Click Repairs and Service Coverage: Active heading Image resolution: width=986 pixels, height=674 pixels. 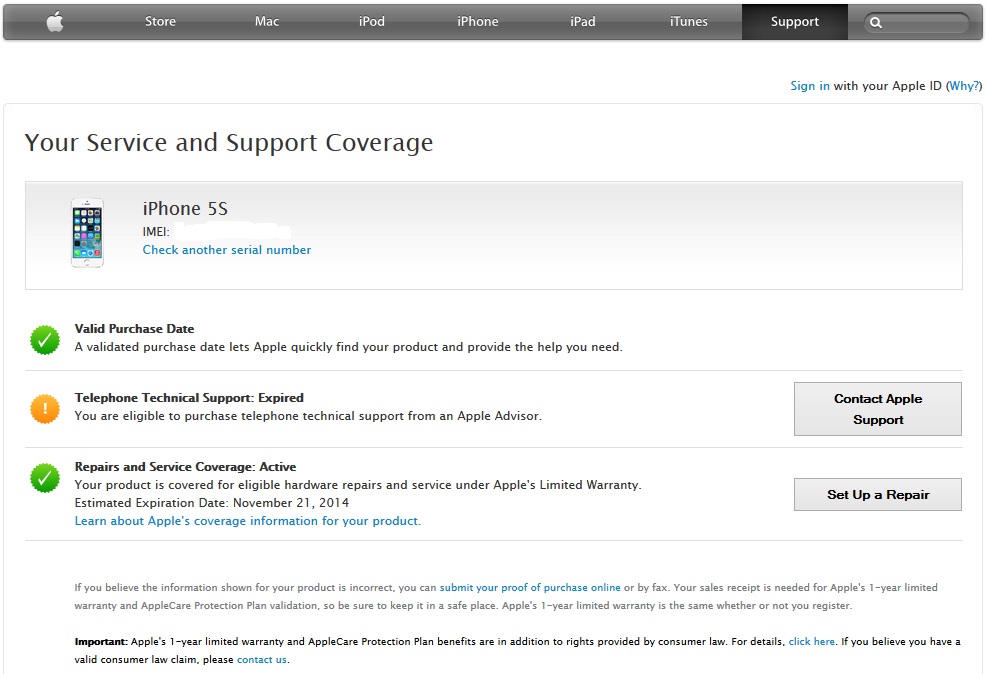(186, 467)
